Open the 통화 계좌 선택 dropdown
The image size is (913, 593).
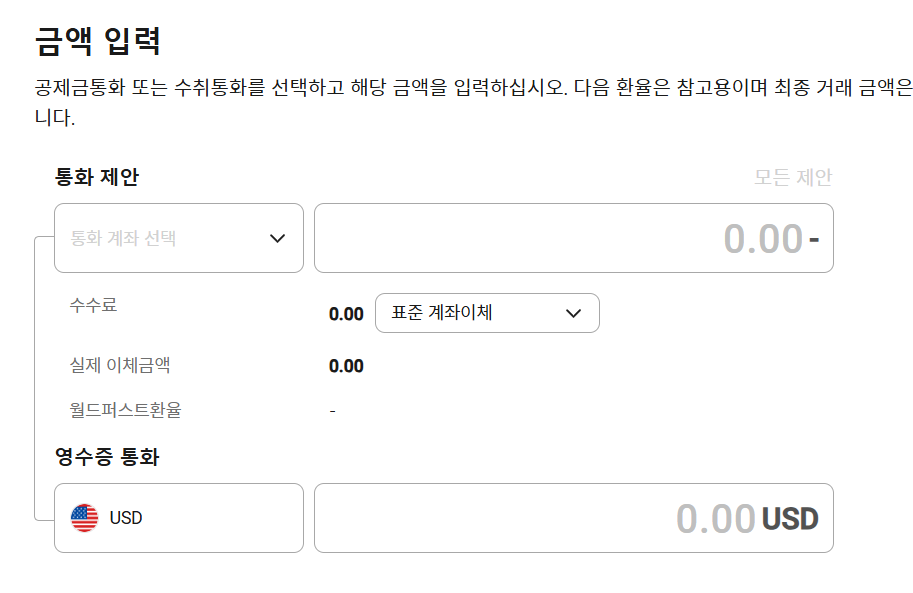[x=179, y=238]
